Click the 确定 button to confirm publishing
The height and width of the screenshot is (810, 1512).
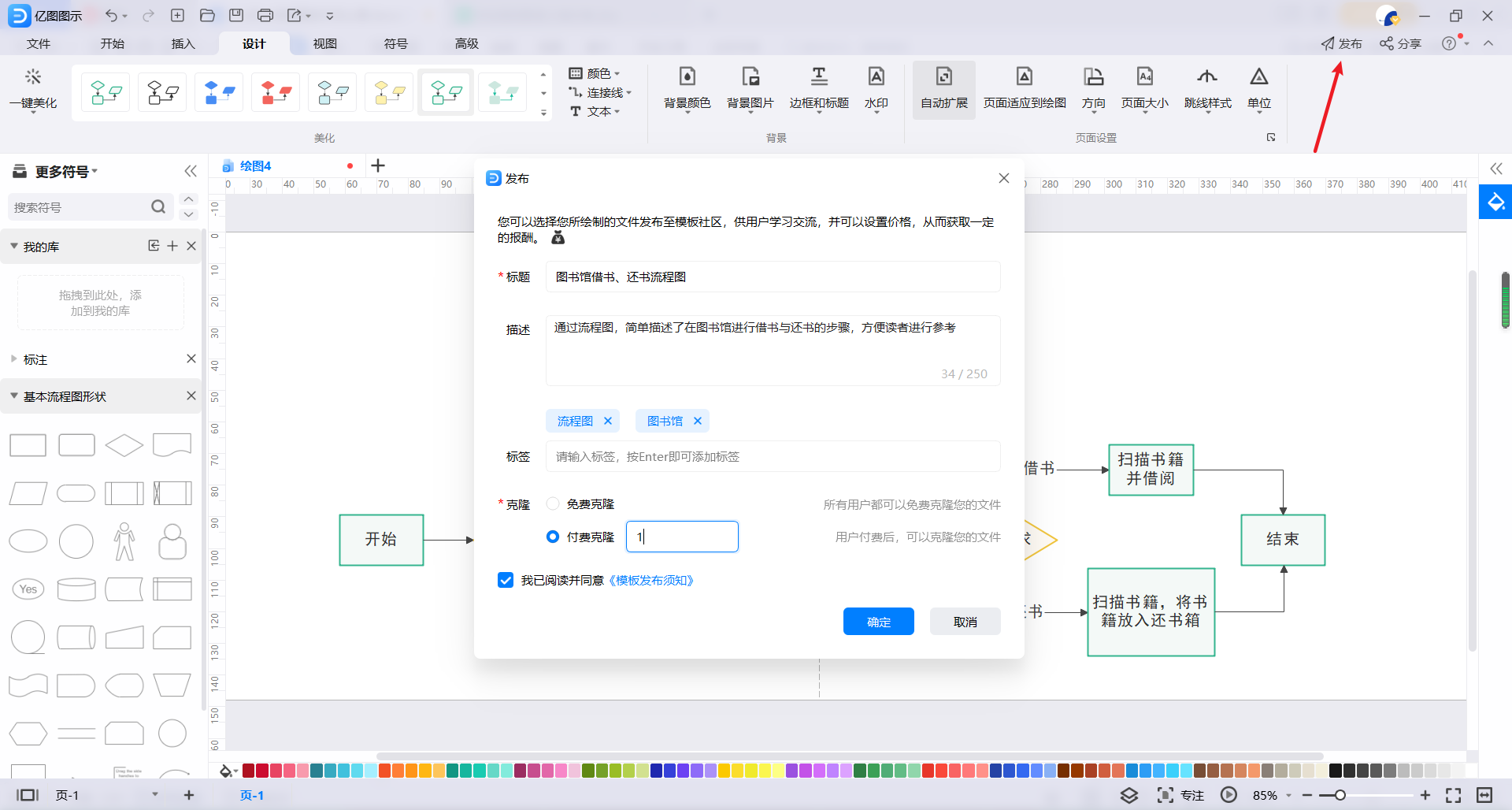click(x=878, y=622)
